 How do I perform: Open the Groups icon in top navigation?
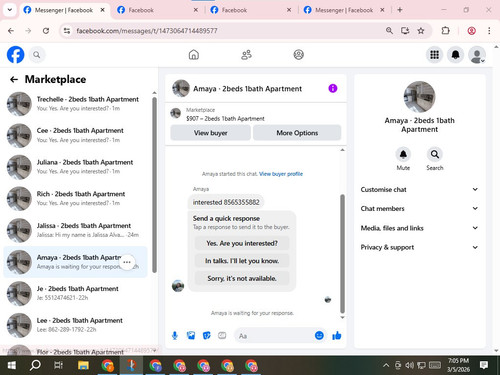point(298,55)
